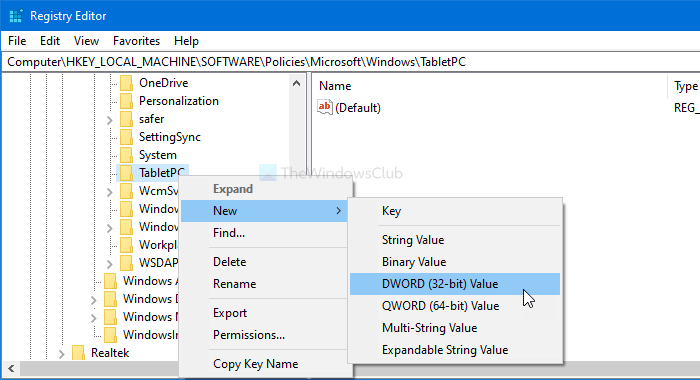
Task: Select the Realtek key label
Action: [110, 353]
